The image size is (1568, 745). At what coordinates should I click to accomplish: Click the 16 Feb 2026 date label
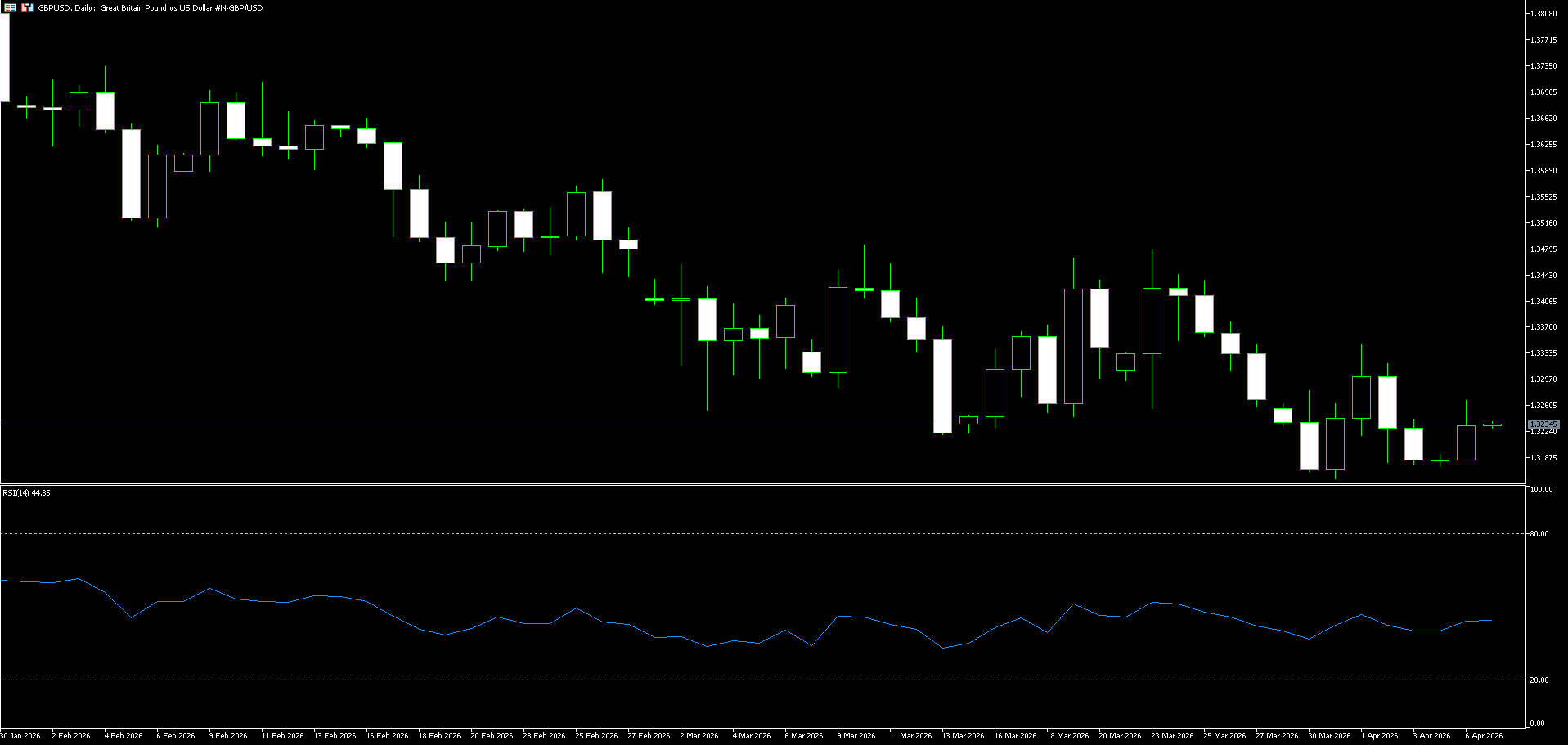tap(387, 736)
